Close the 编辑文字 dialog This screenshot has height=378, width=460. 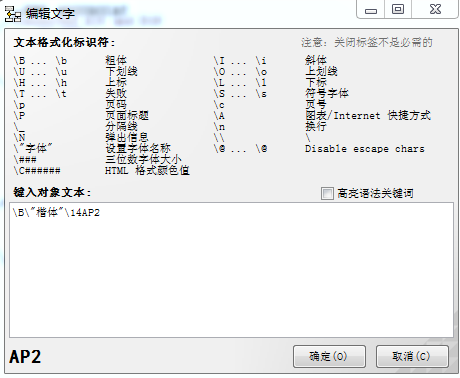[435, 9]
